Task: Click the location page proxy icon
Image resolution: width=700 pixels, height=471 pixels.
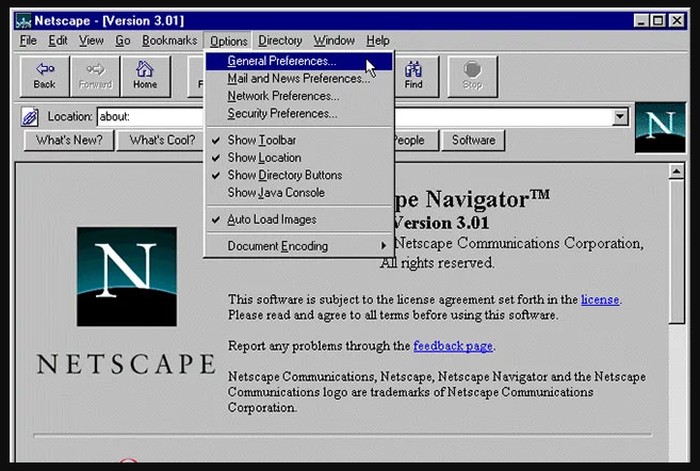Action: pyautogui.click(x=30, y=117)
